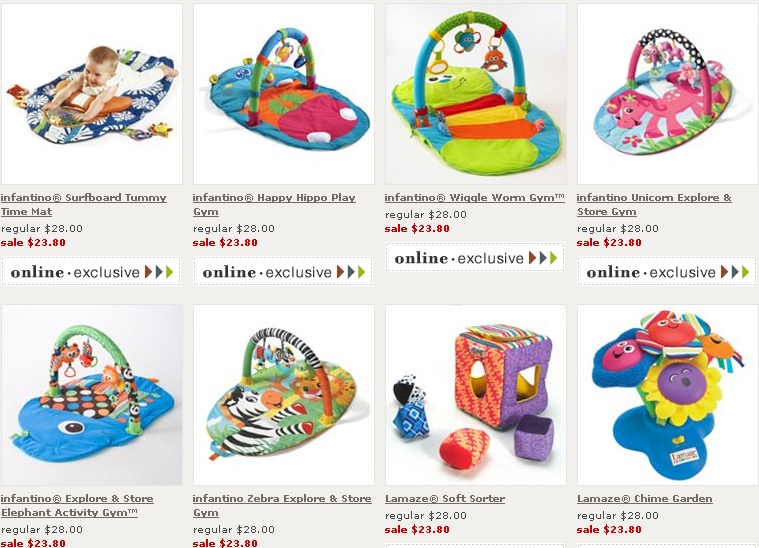Click online exclusive badge under Wiggle Worm Gym
This screenshot has height=548, width=759.
coord(475,258)
